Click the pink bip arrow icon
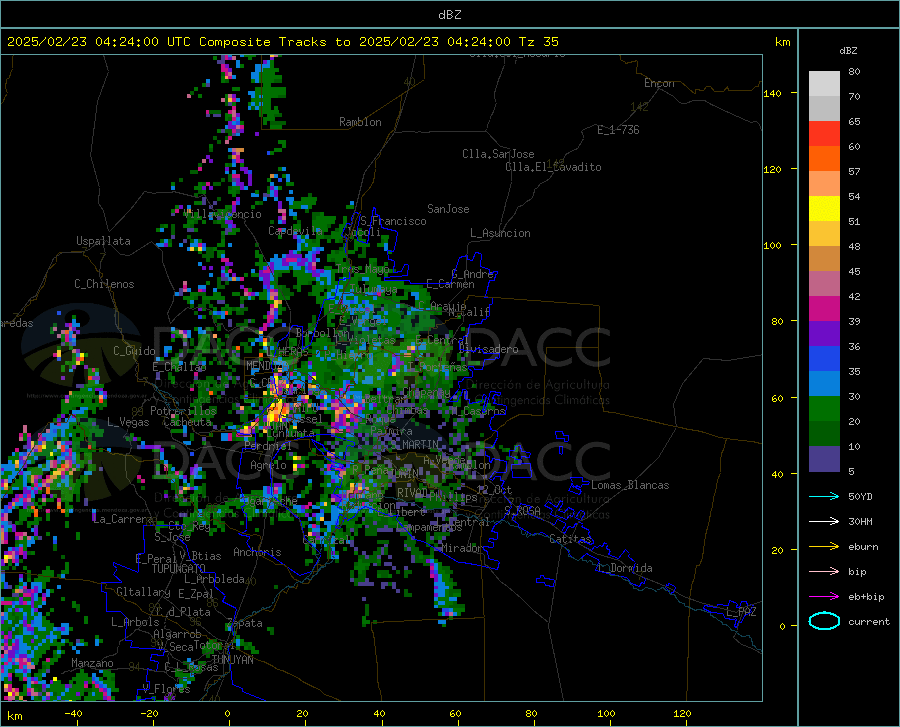 (x=824, y=571)
